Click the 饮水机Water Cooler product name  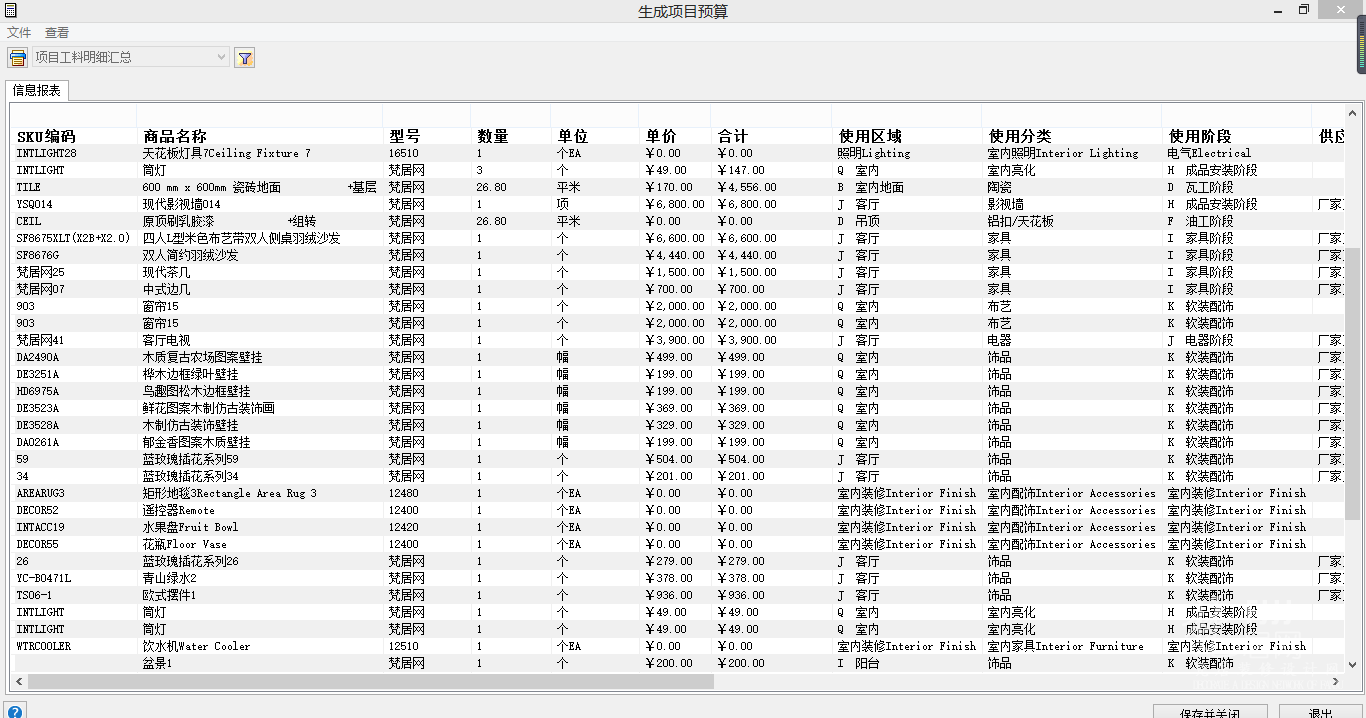[x=194, y=646]
